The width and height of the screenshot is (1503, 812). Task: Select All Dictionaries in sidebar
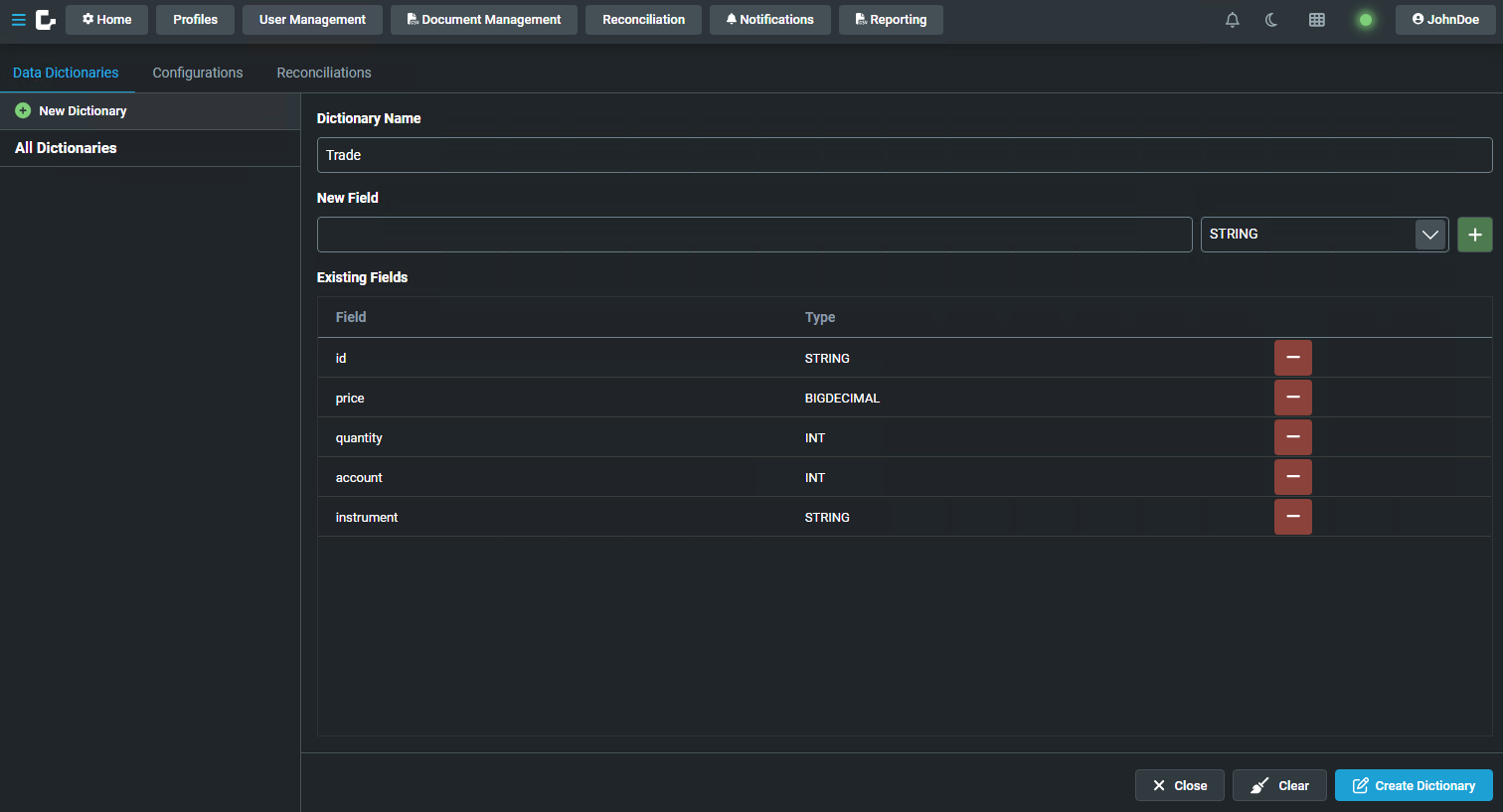pyautogui.click(x=66, y=148)
